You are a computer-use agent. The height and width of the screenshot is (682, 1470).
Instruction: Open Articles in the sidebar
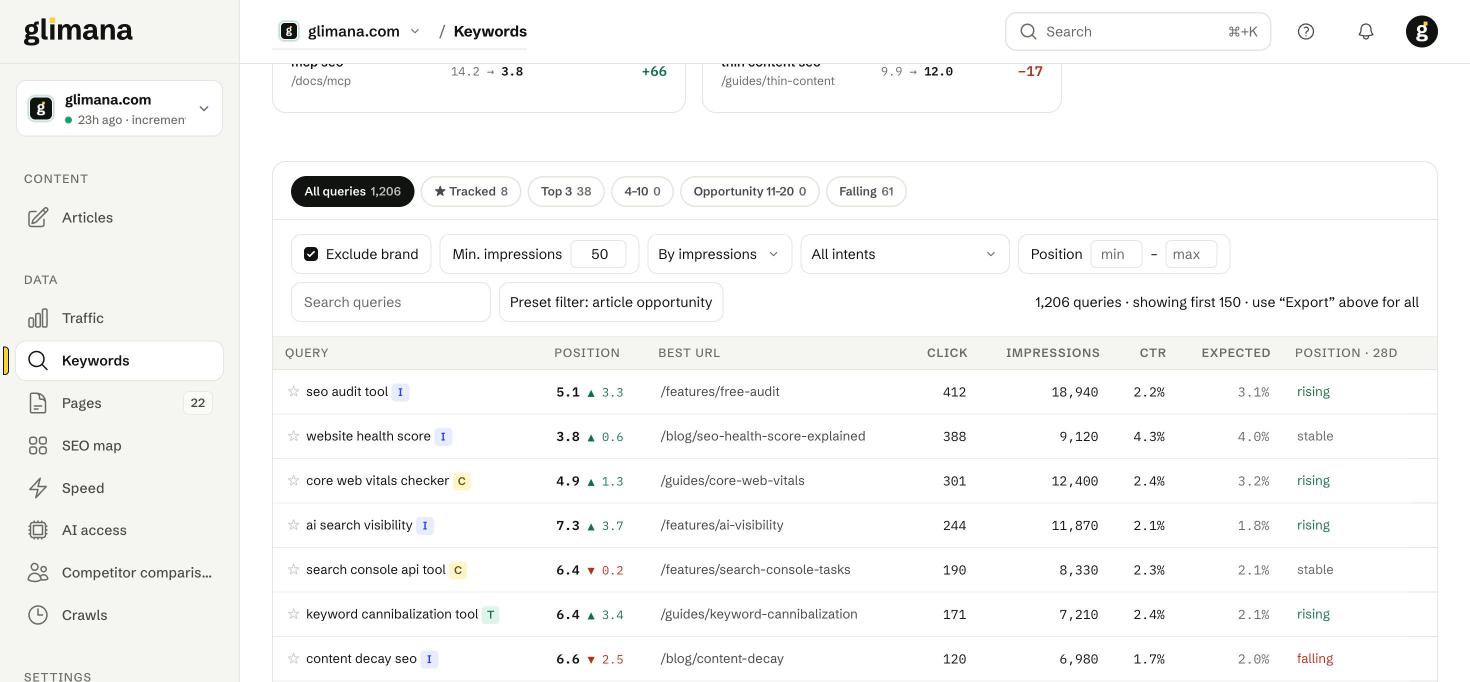tap(119, 218)
